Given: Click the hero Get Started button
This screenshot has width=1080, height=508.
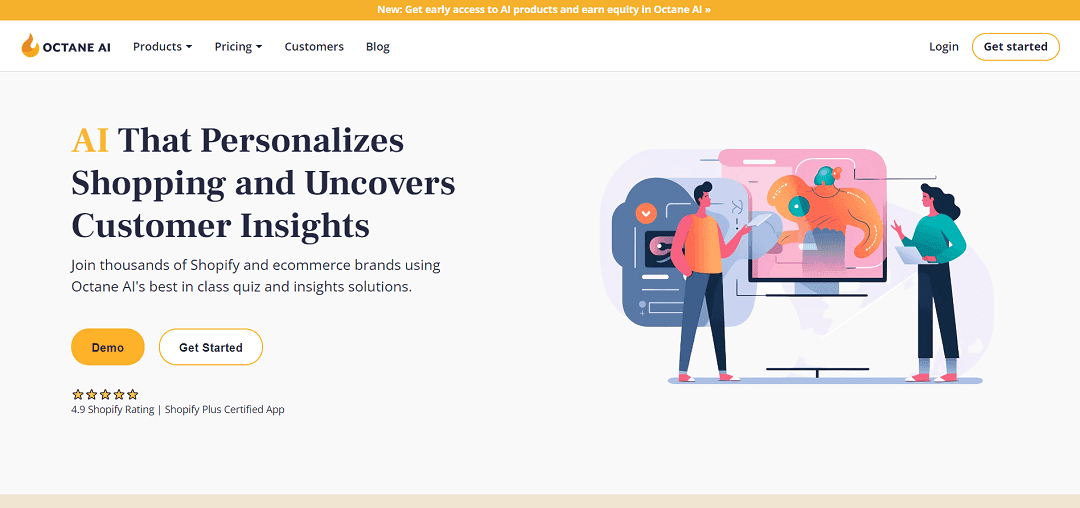Looking at the screenshot, I should click(x=211, y=347).
